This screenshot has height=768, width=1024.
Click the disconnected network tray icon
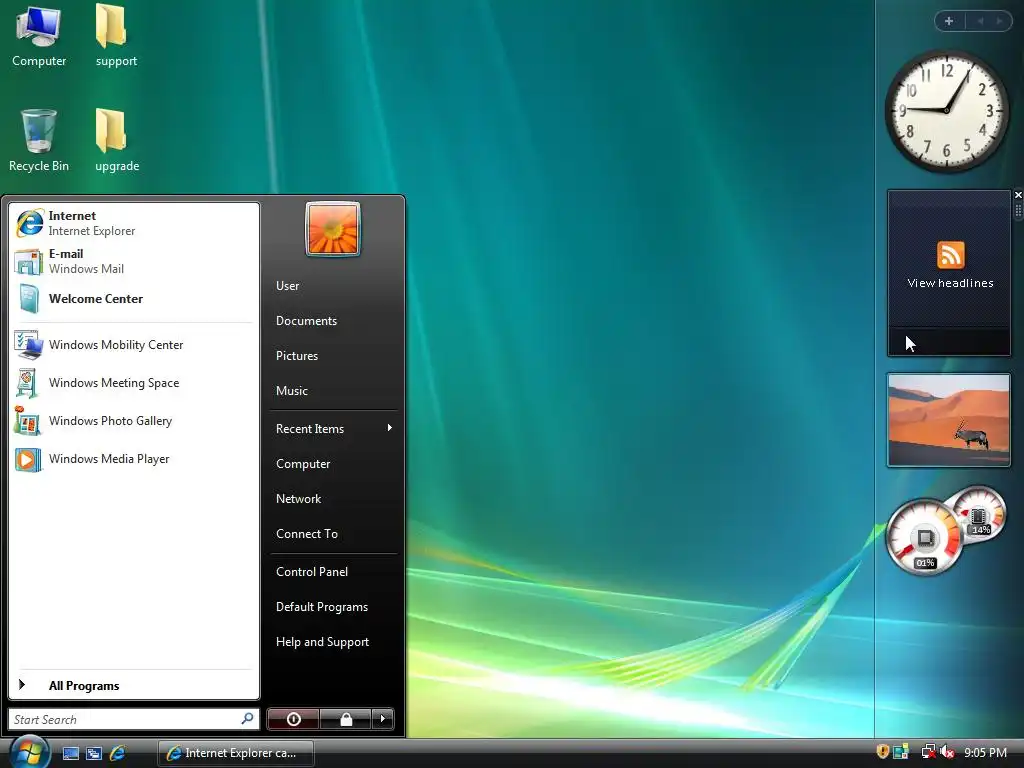(x=928, y=752)
